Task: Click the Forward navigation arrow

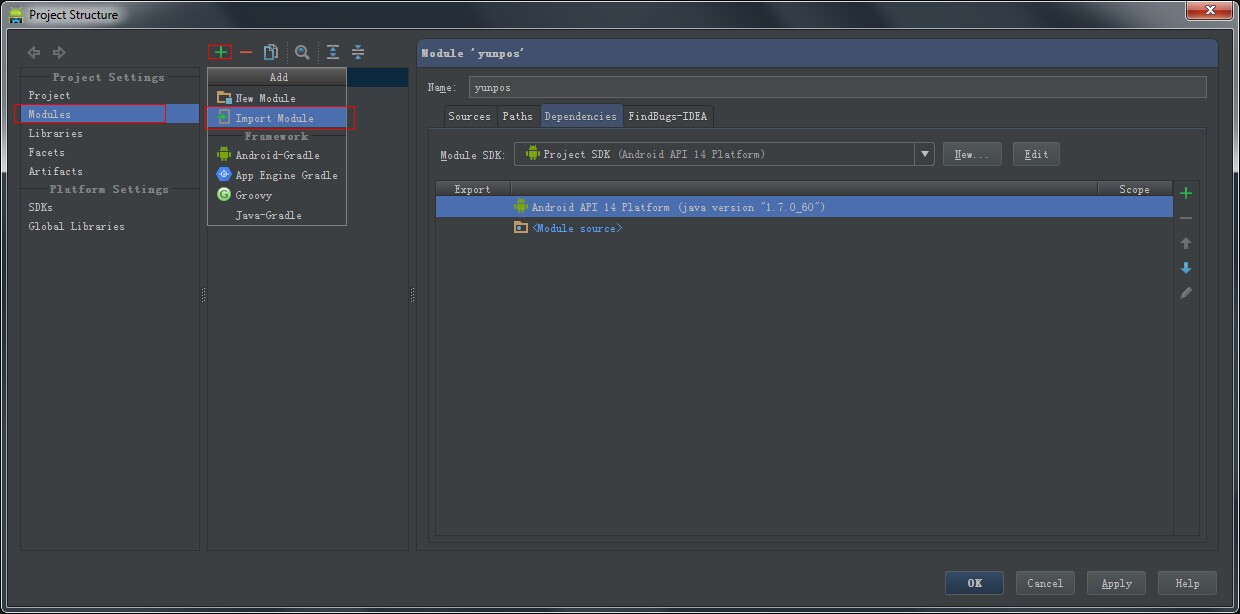Action: [x=59, y=52]
